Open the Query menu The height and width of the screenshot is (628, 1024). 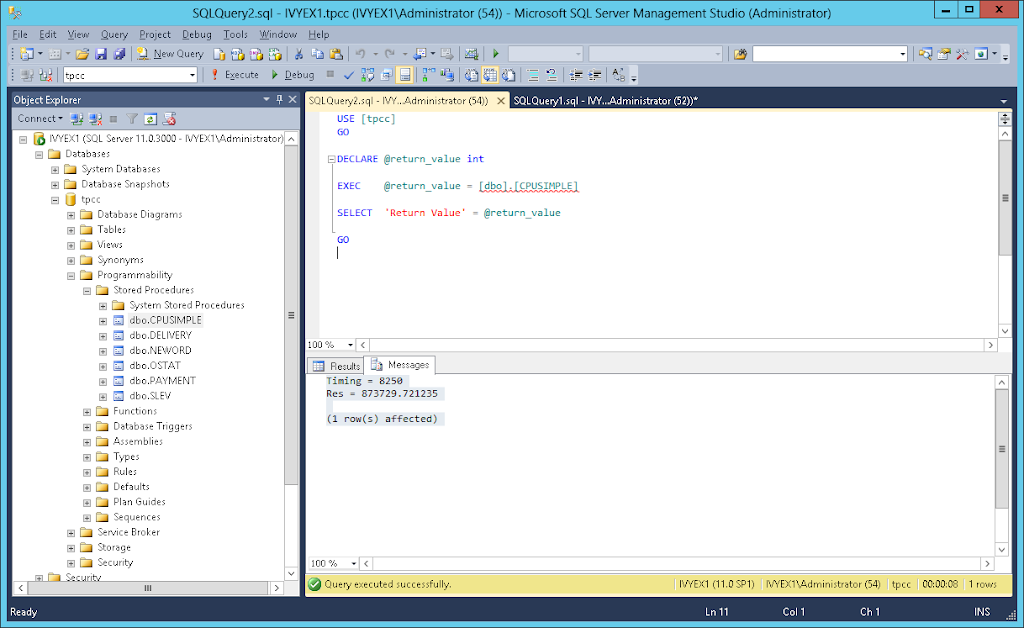[x=114, y=35]
